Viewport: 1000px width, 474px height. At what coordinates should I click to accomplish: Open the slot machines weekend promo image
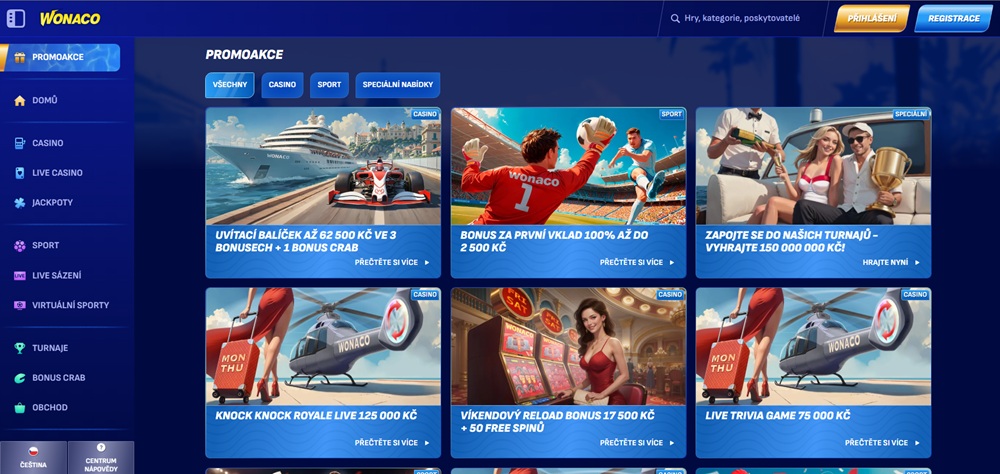(568, 346)
